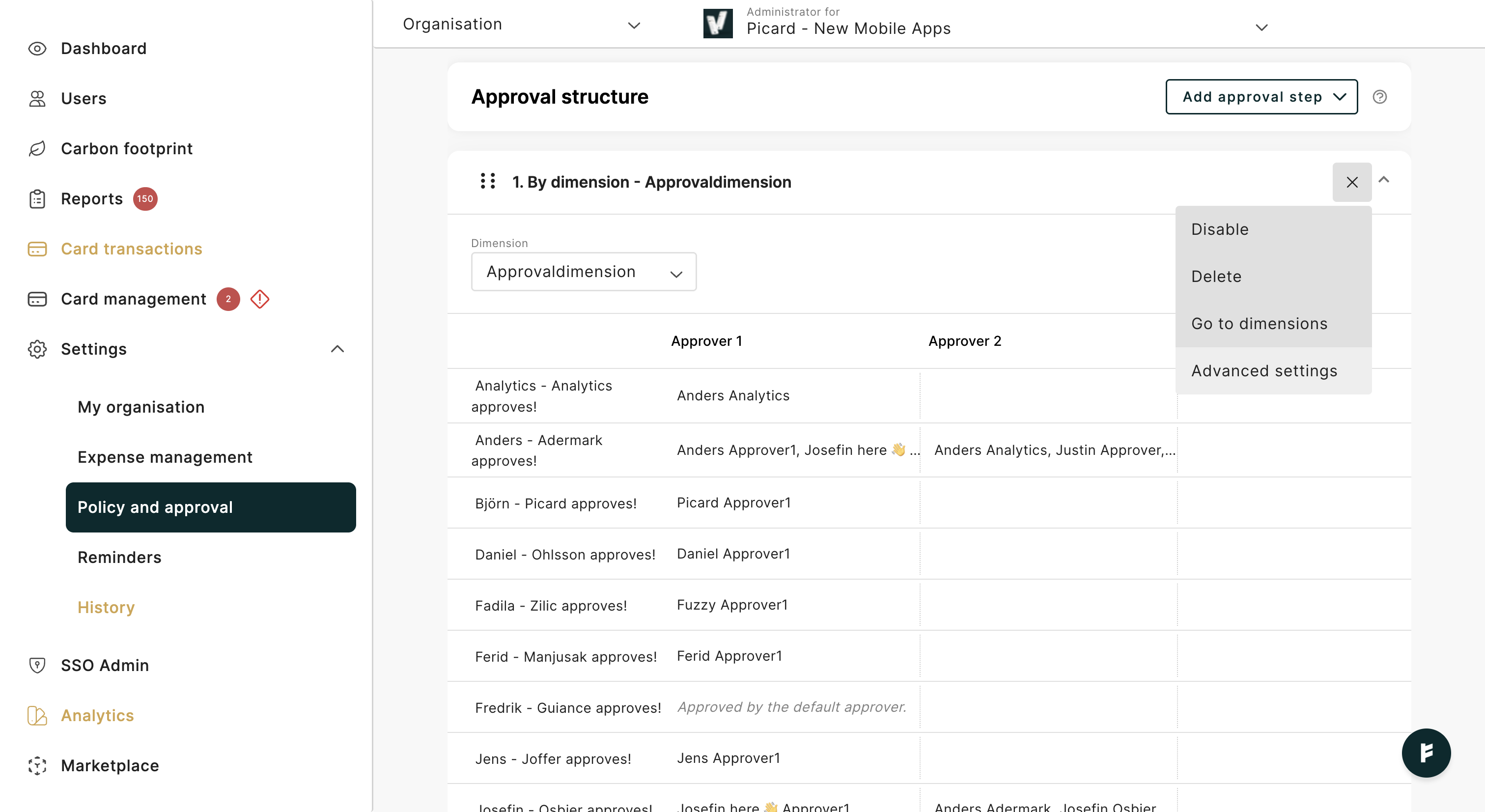Image resolution: width=1485 pixels, height=812 pixels.
Task: Click the drag handle of step 1
Action: coord(488,182)
